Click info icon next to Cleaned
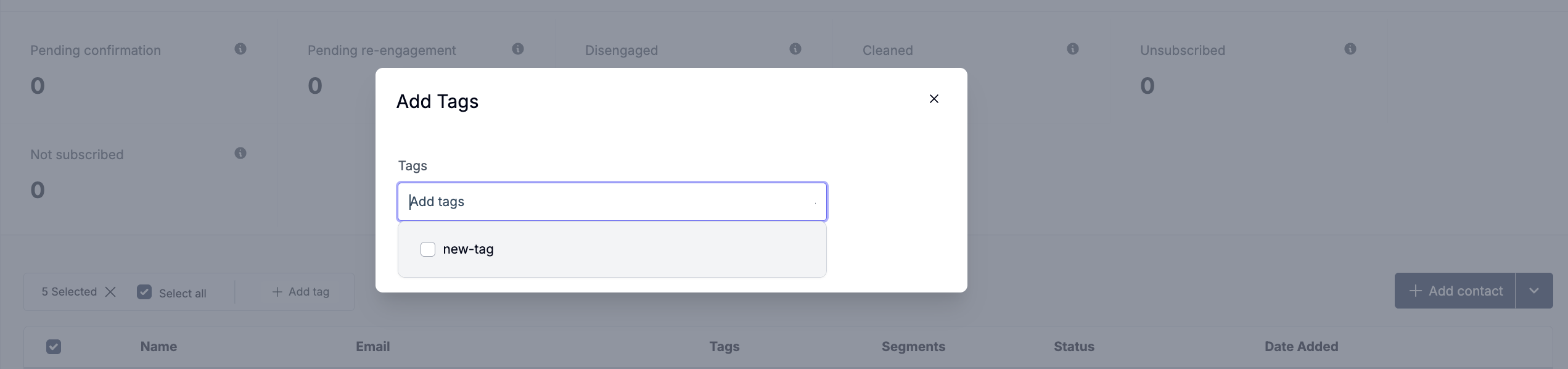Screen dimensions: 1568x369 1073,49
